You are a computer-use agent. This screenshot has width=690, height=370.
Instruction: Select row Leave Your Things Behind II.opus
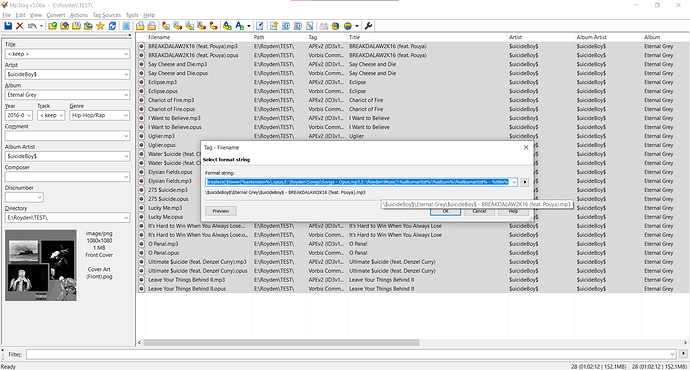pos(413,289)
